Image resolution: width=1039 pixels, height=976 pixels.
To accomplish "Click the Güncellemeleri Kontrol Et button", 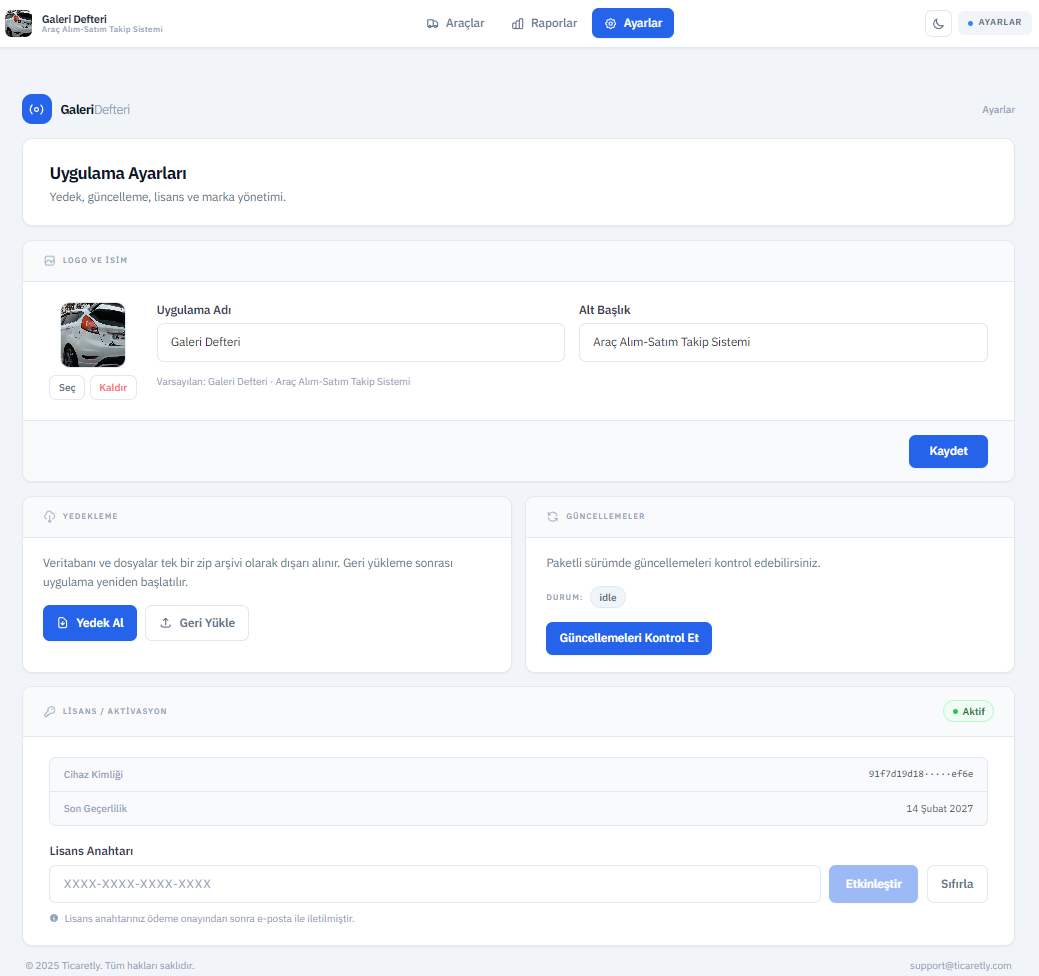I will click(x=628, y=638).
